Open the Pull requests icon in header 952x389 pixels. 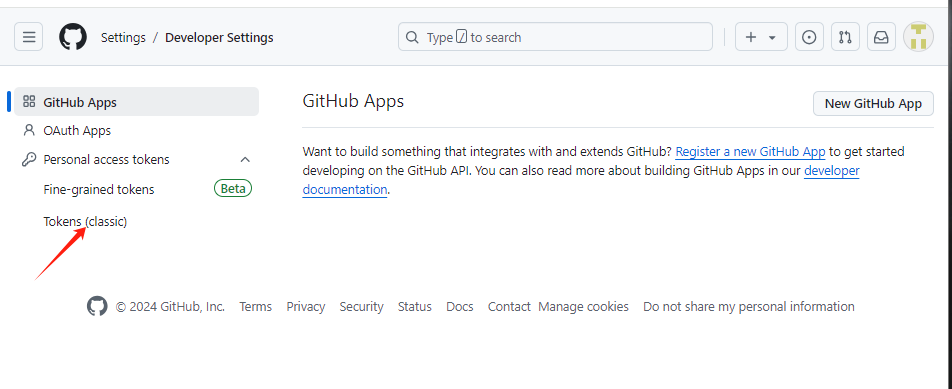coord(845,37)
